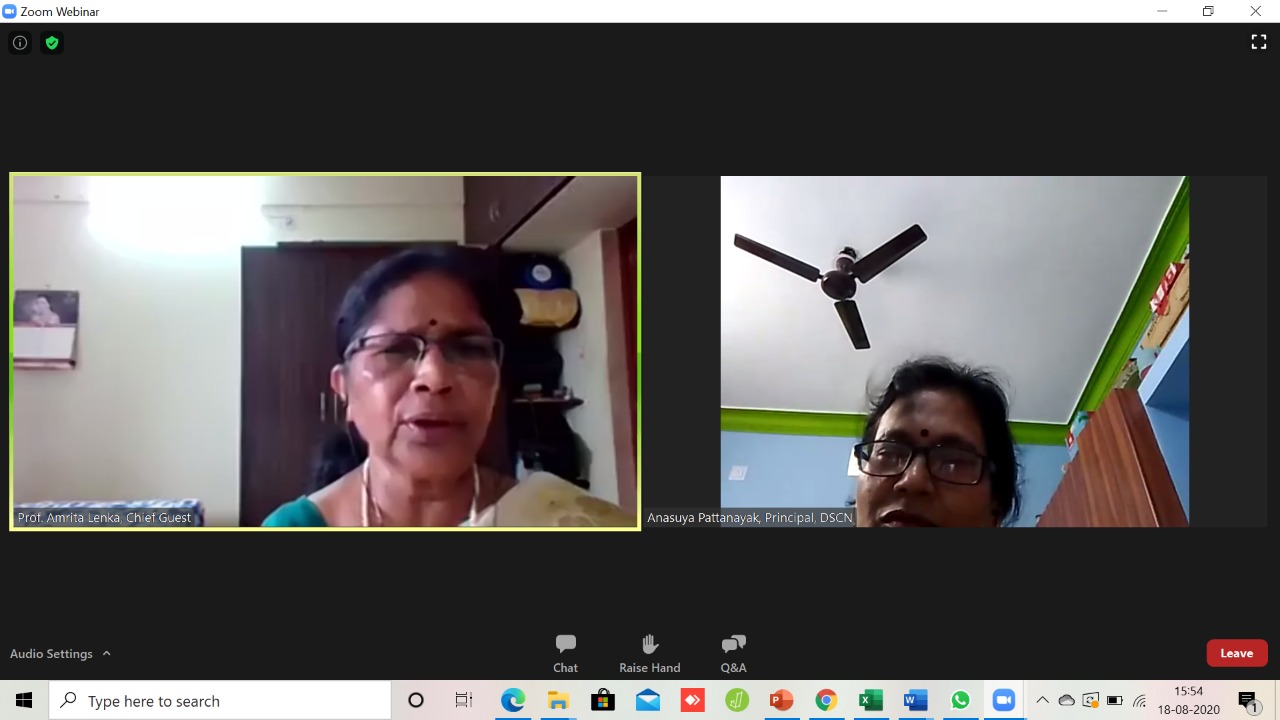Open the Windows notification center
The height and width of the screenshot is (720, 1280).
click(x=1247, y=701)
